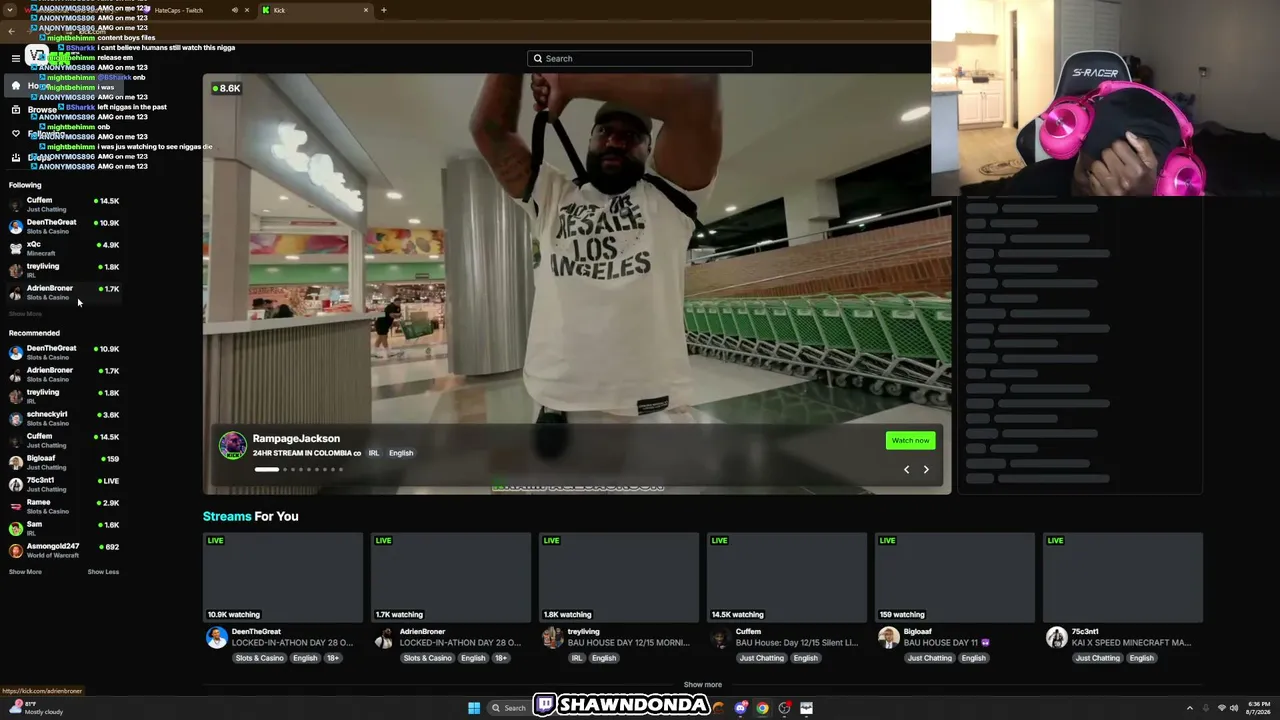The height and width of the screenshot is (720, 1280).
Task: Click 75c3nt1's avatar under Streams For You
Action: pyautogui.click(x=1056, y=638)
